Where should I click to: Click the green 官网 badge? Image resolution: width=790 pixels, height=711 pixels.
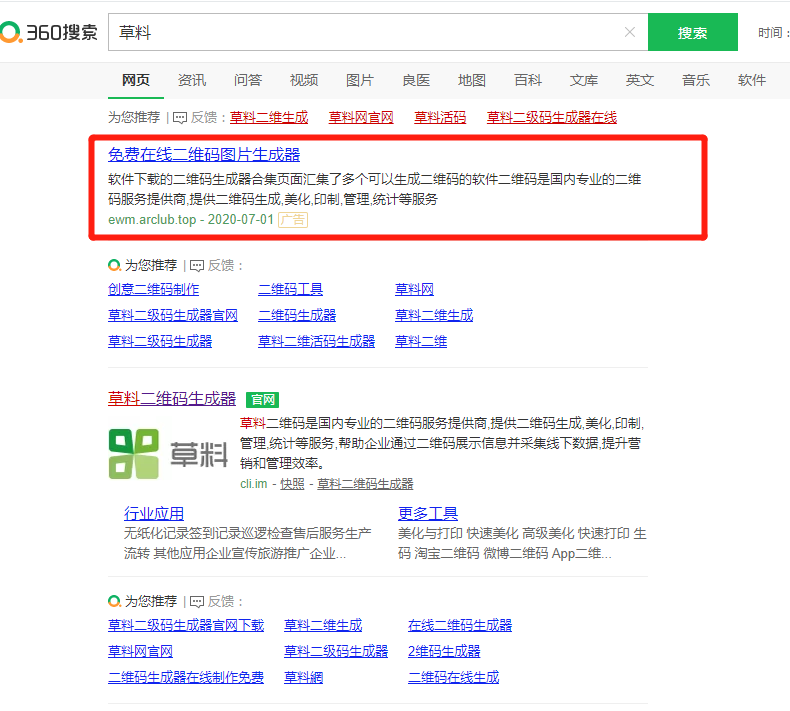[x=262, y=399]
